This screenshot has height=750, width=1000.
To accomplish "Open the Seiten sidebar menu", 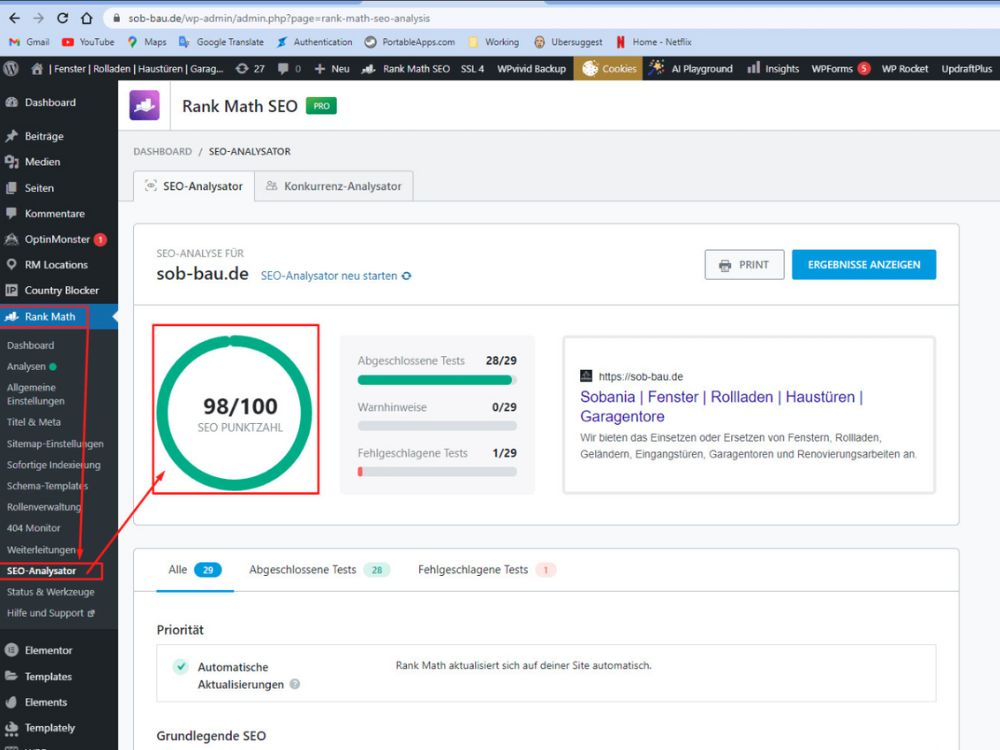I will tap(59, 188).
